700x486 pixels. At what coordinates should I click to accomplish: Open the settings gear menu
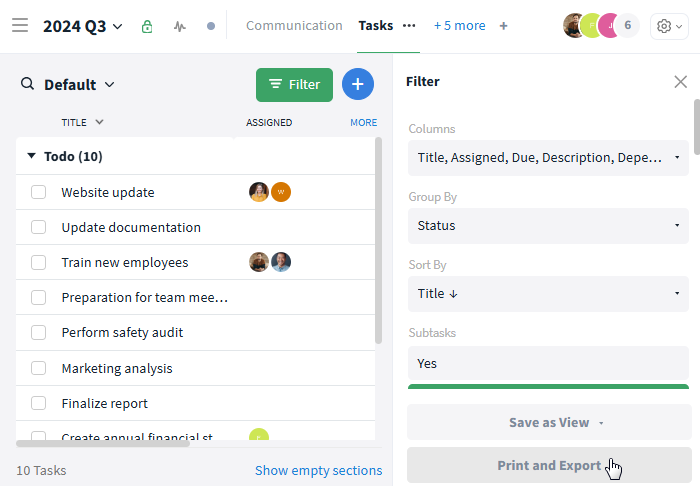click(668, 26)
